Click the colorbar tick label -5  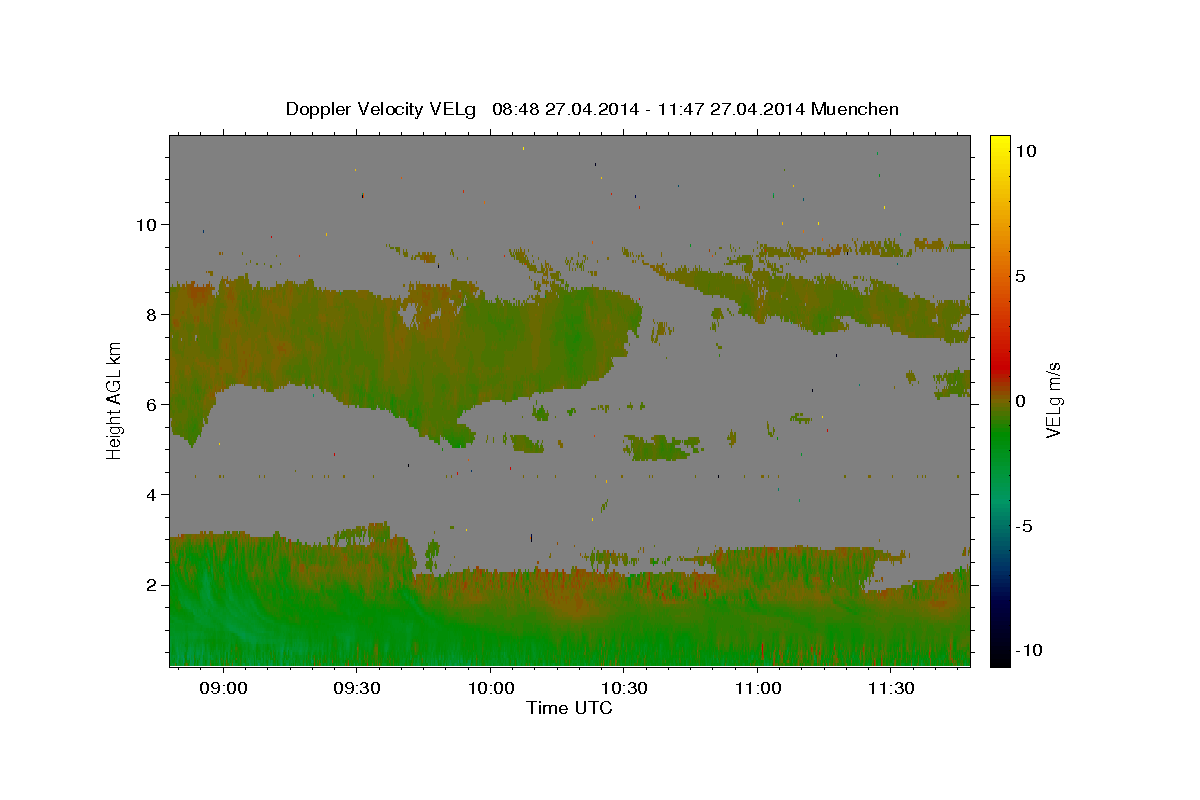click(x=1025, y=526)
